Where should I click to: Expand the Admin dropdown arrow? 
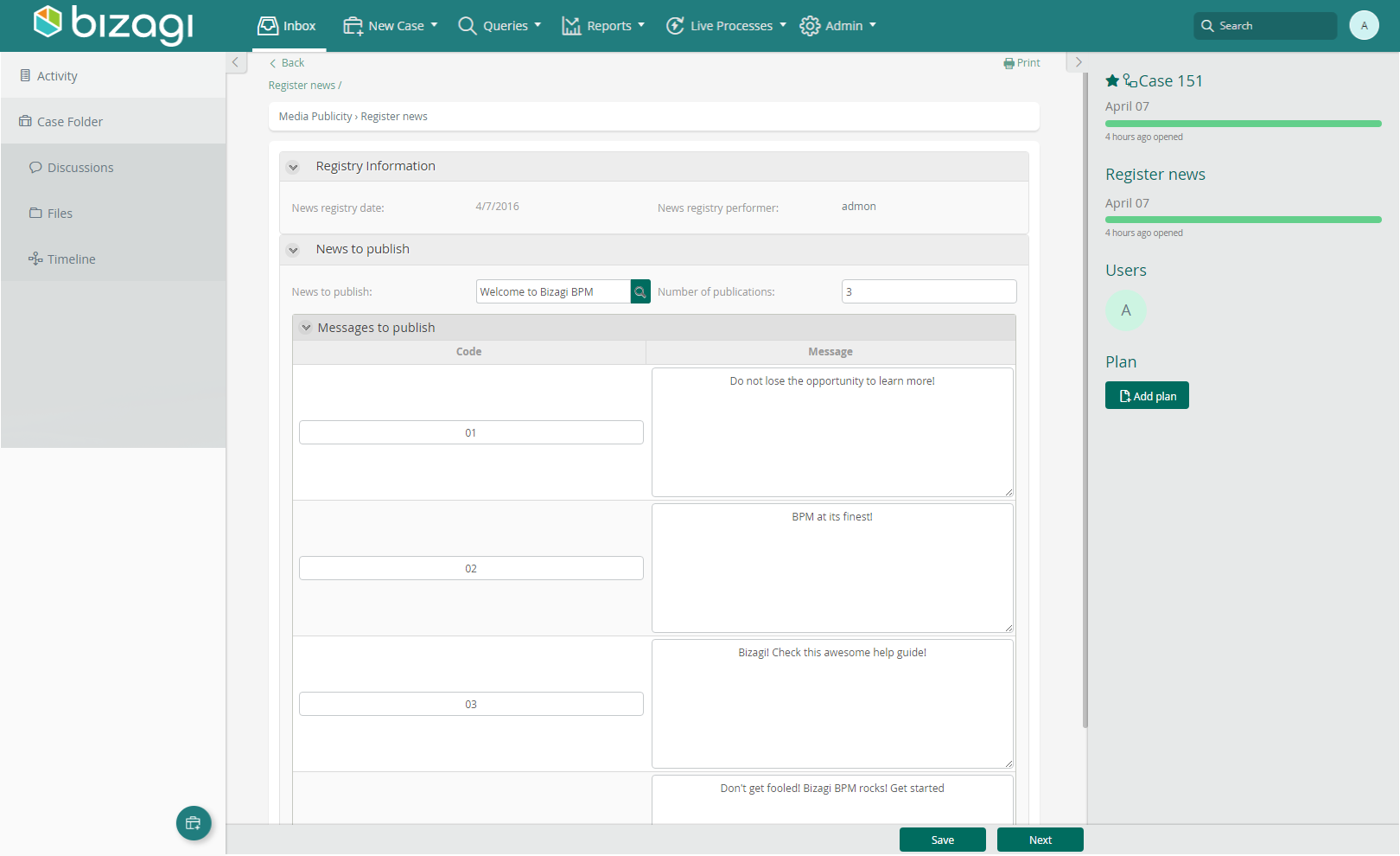point(873,25)
